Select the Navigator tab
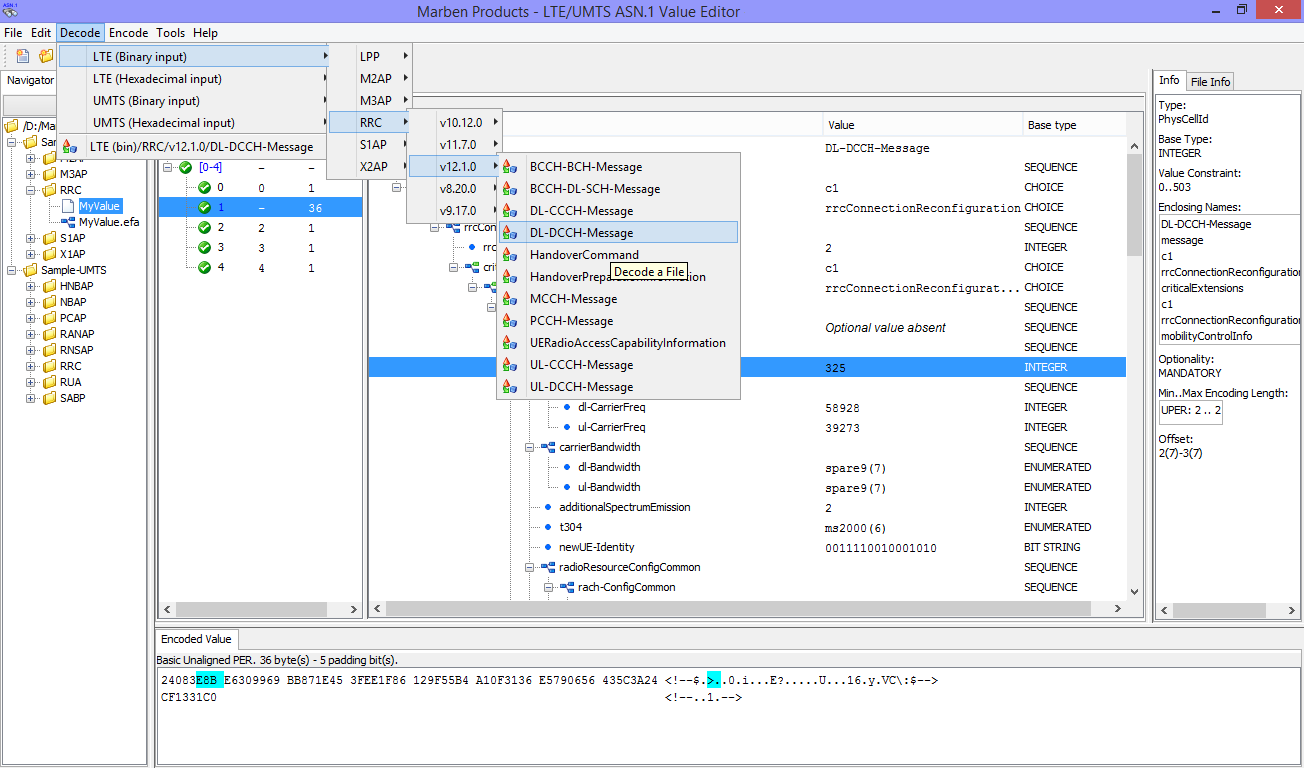Screen dimensions: 1304x768 pos(30,79)
